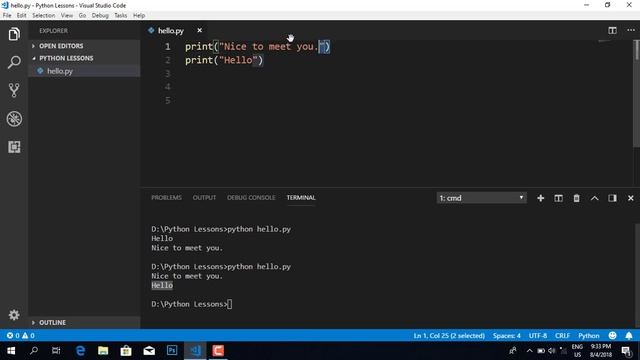Click the Ln 1, Col 25 cursor position
Screen dimensions: 640x360
click(x=449, y=336)
